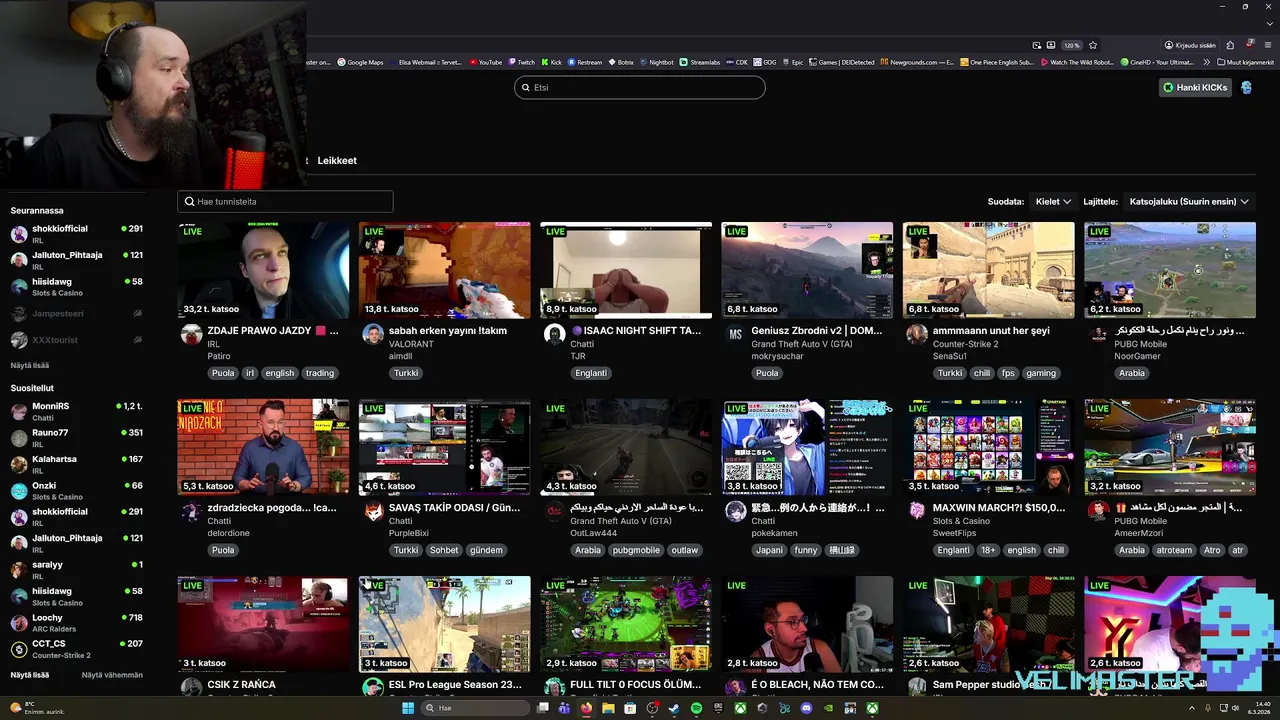Click the Hae tunnisteita tag search field
The height and width of the screenshot is (720, 1280).
[x=285, y=201]
